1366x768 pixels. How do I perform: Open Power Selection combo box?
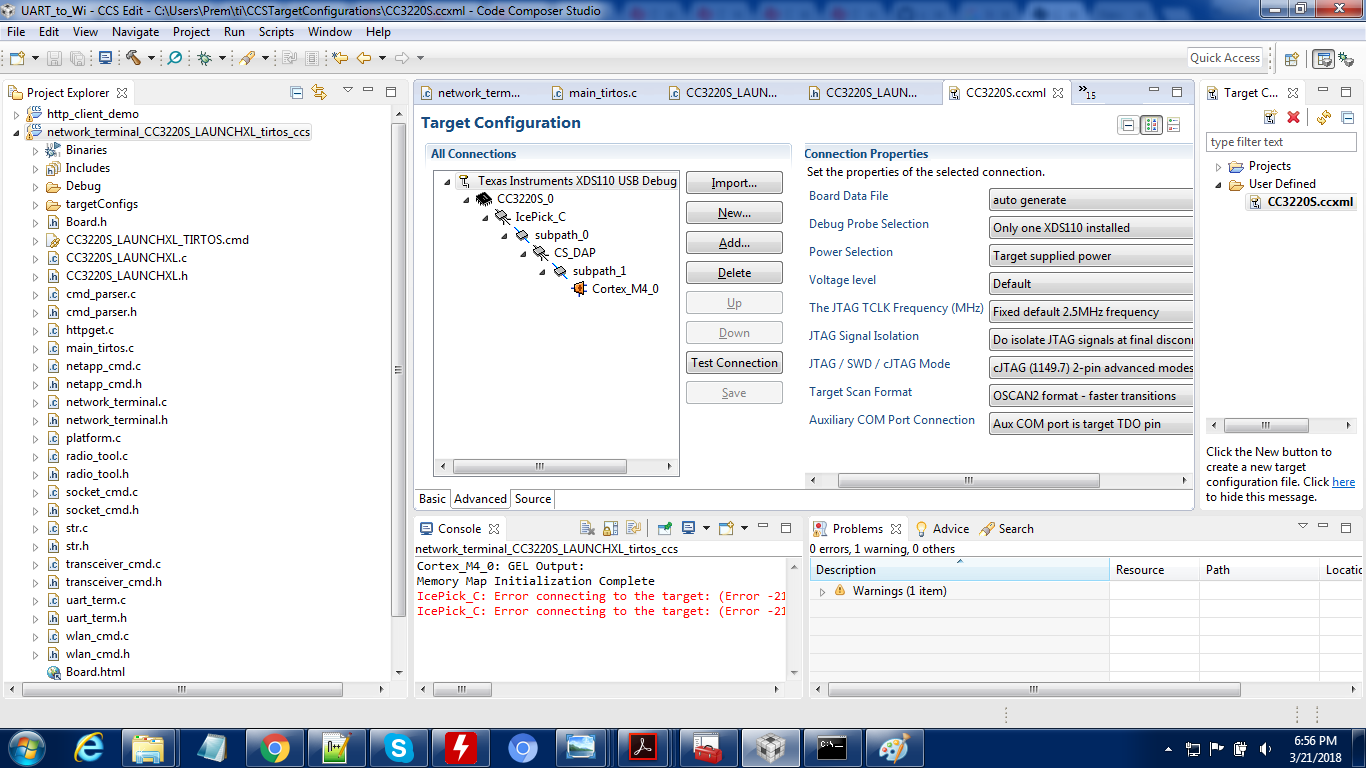[1091, 256]
